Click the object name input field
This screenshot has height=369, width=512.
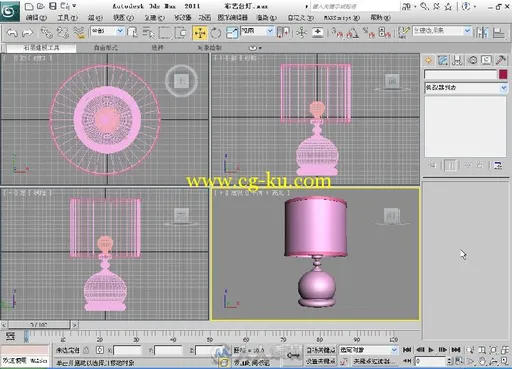(x=460, y=74)
